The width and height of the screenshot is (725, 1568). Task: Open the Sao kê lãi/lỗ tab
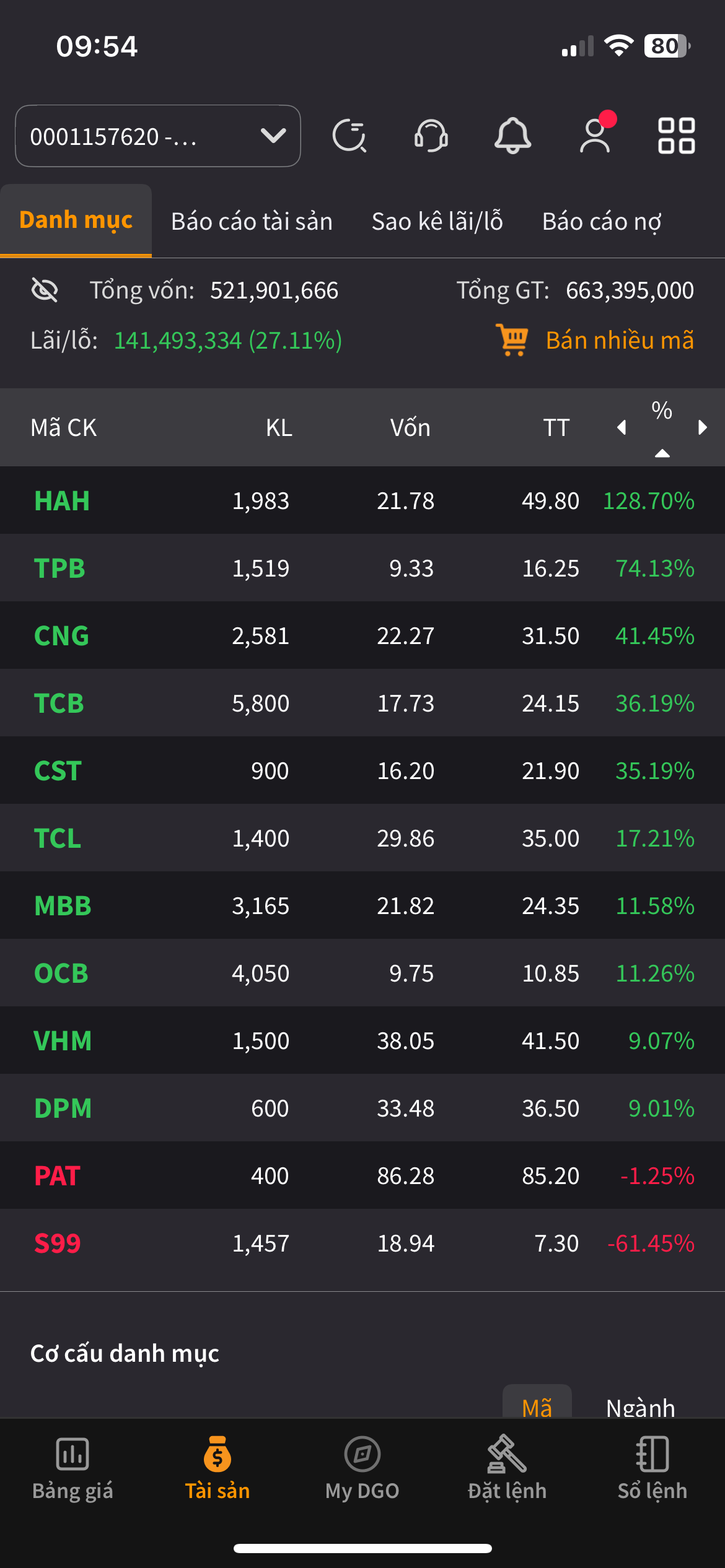(437, 221)
